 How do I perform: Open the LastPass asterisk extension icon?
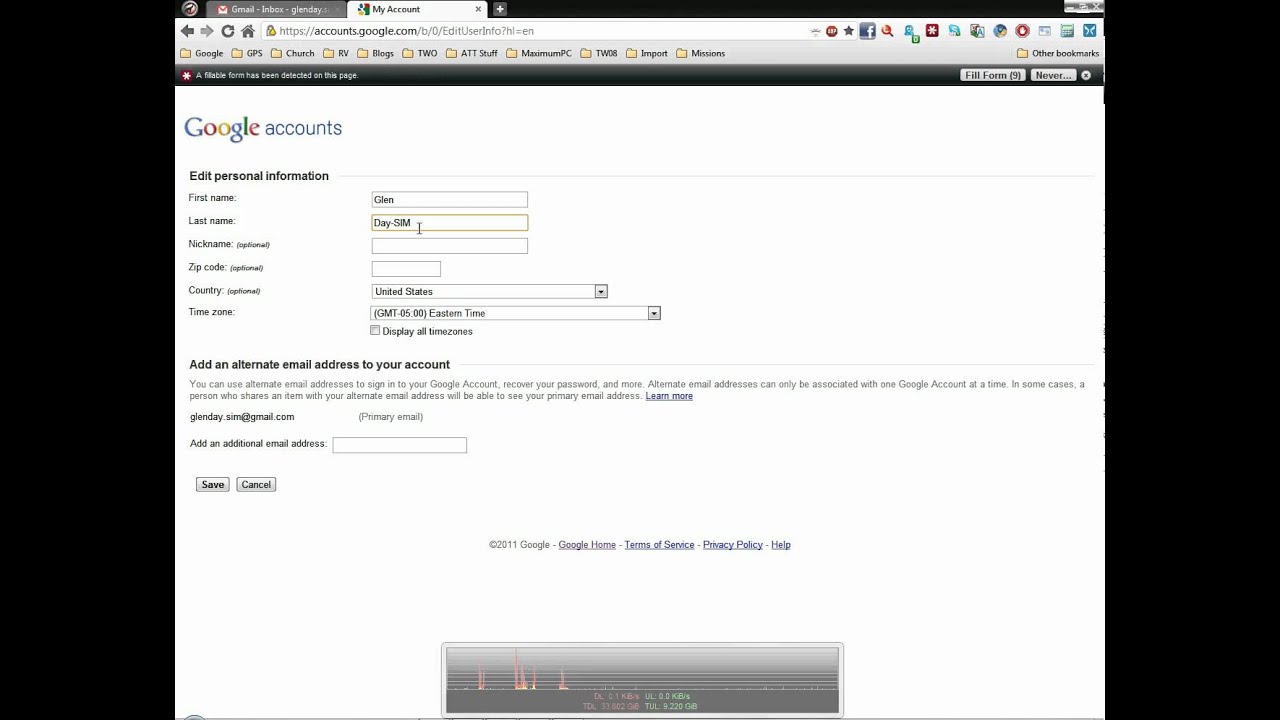point(932,31)
